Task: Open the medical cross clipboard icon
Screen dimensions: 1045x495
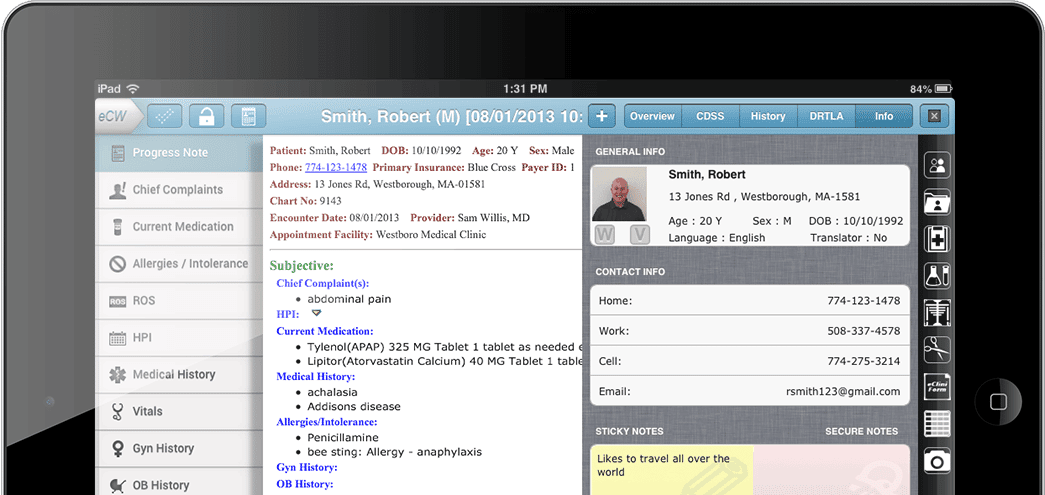Action: 937,239
